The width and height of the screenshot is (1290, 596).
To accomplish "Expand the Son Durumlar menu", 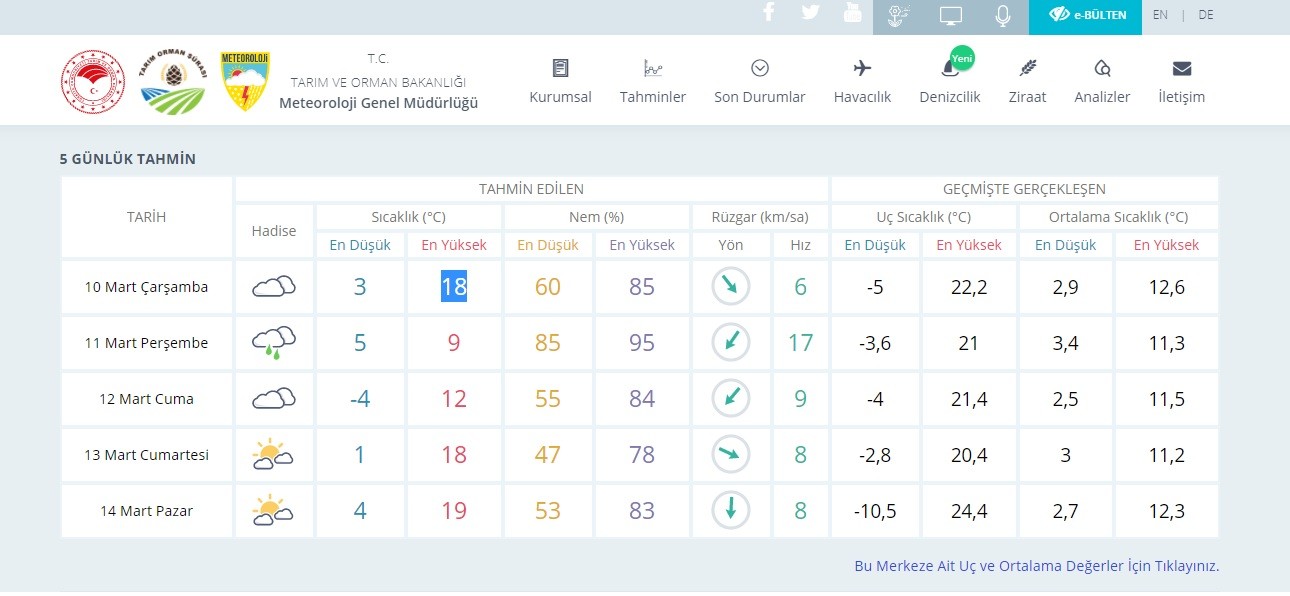I will [x=759, y=81].
